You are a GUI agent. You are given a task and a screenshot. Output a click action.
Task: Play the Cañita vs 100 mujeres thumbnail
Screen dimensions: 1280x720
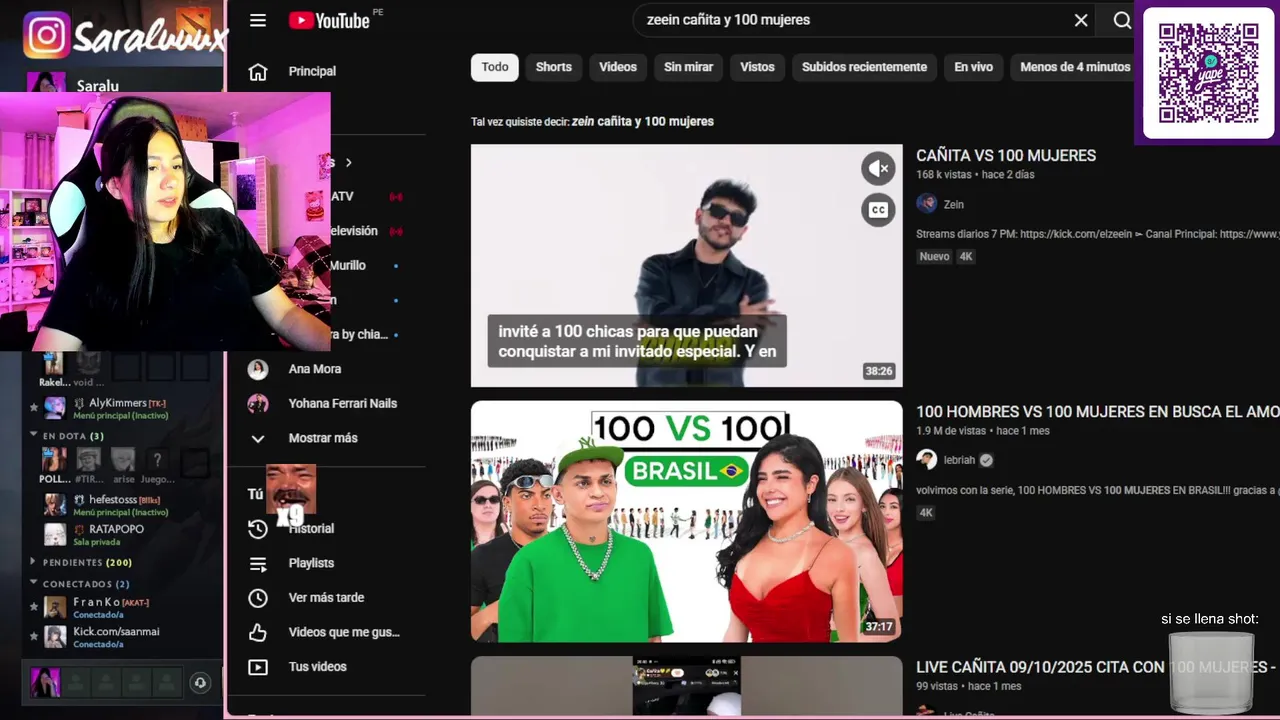(686, 266)
